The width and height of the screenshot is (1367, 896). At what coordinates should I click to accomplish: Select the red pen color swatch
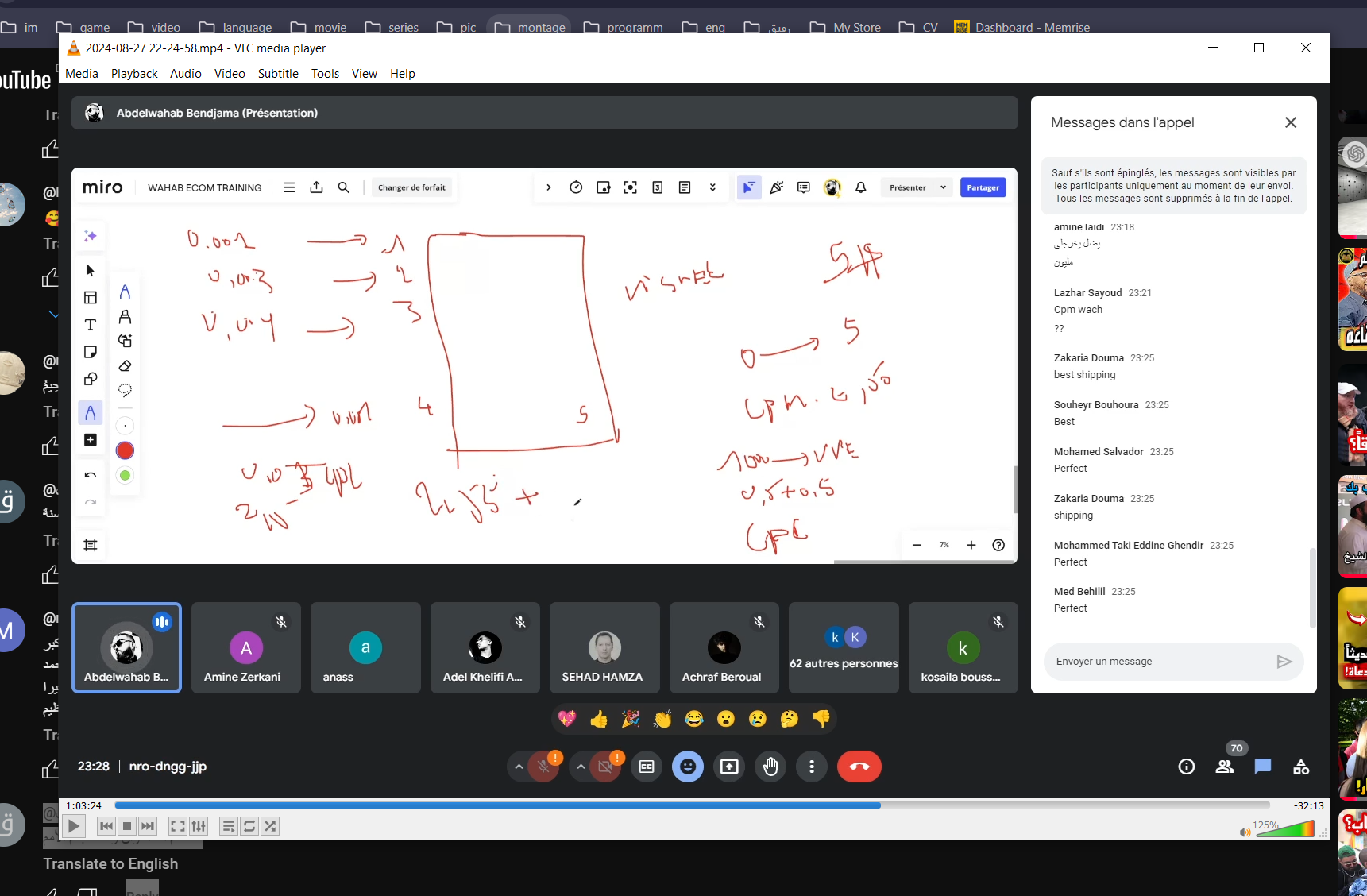click(x=125, y=450)
